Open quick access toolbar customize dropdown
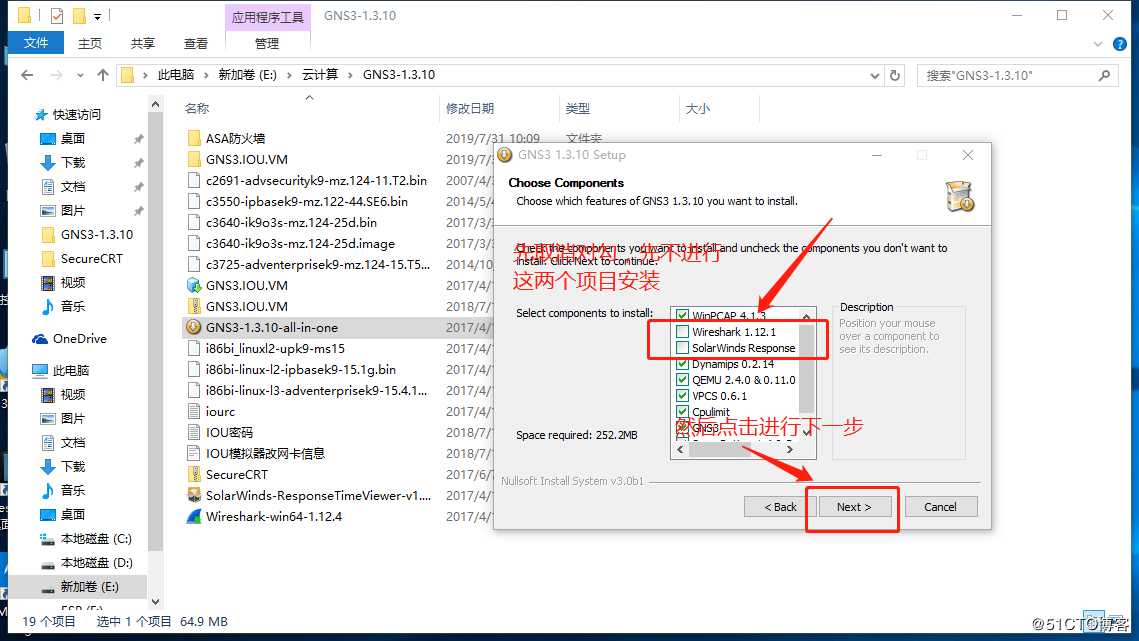The width and height of the screenshot is (1139, 641). [97, 16]
